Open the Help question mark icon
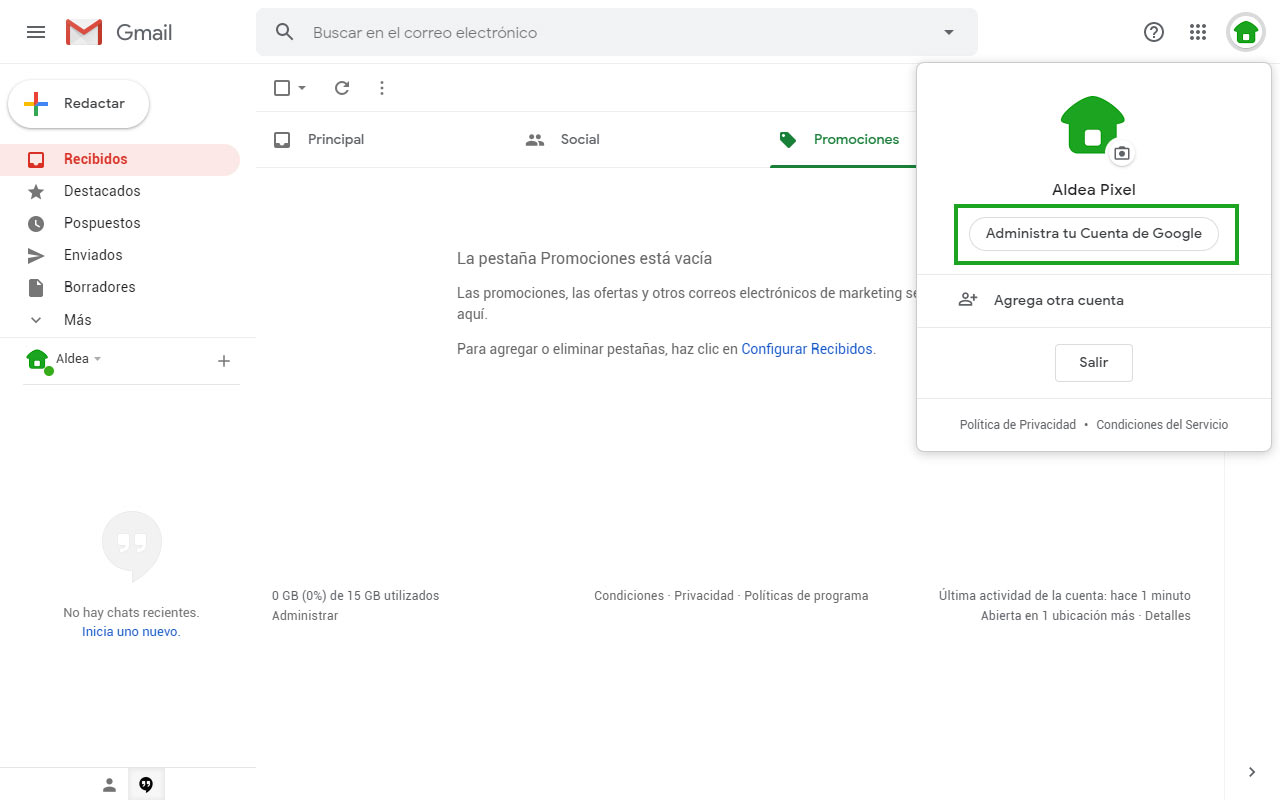1280x800 pixels. click(1154, 32)
